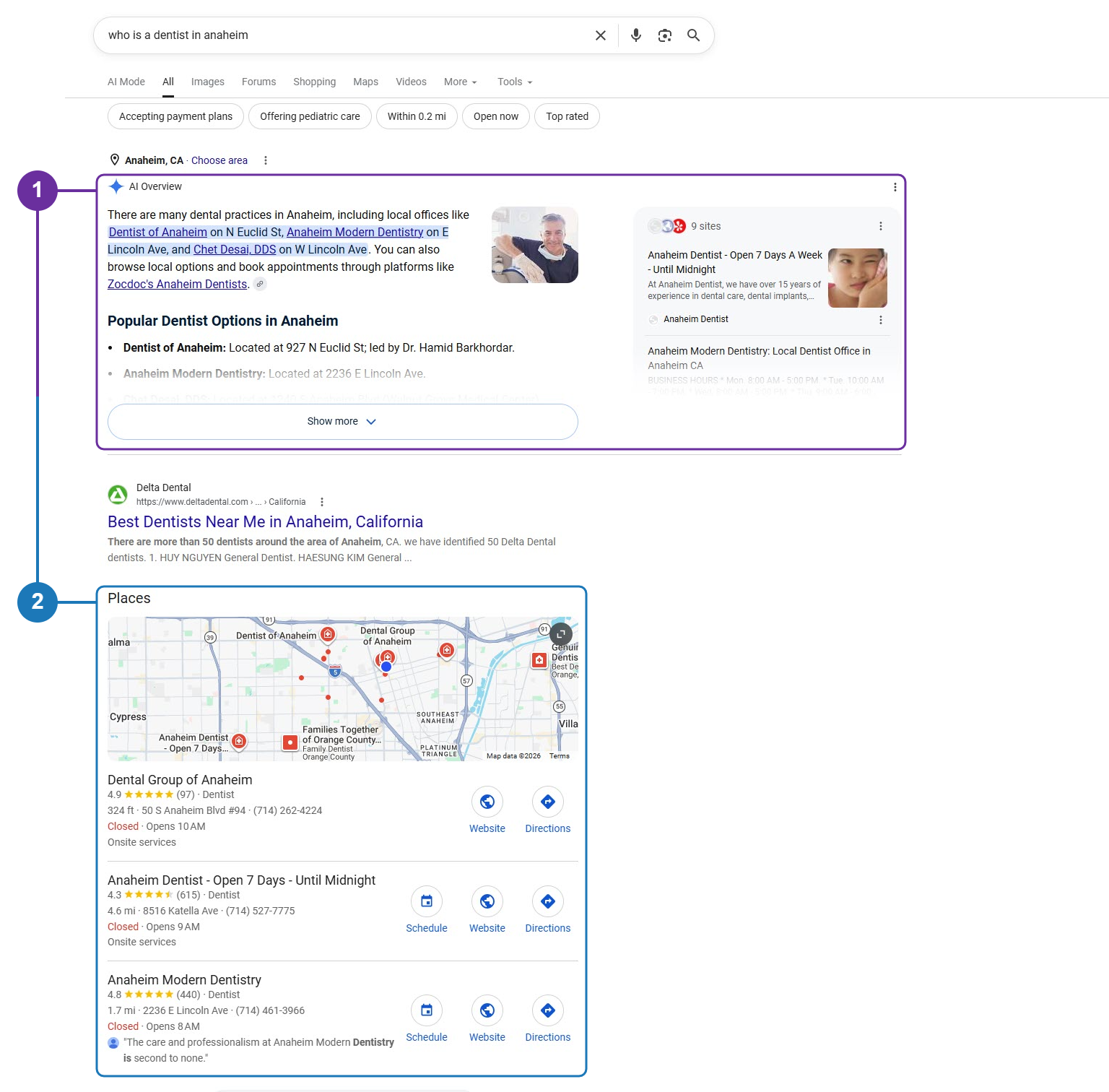Open the Zocdoc's Anaheim Dentists link
The image size is (1109, 1092).
coord(178,284)
